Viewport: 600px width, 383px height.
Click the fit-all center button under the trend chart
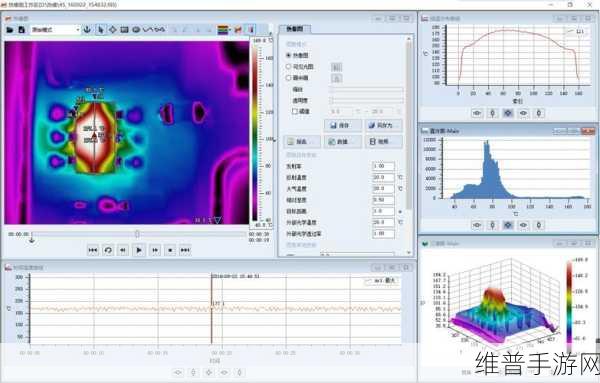pyautogui.click(x=209, y=372)
